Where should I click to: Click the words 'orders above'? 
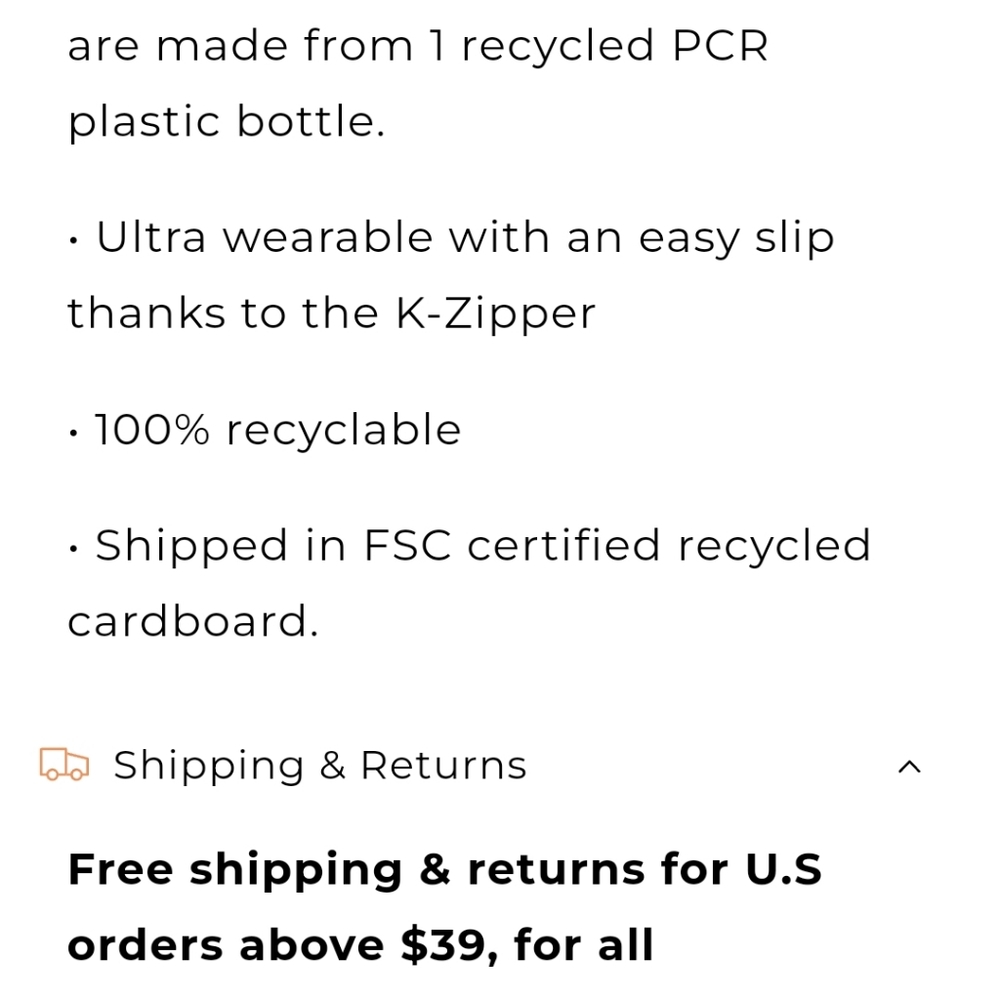click(x=226, y=945)
